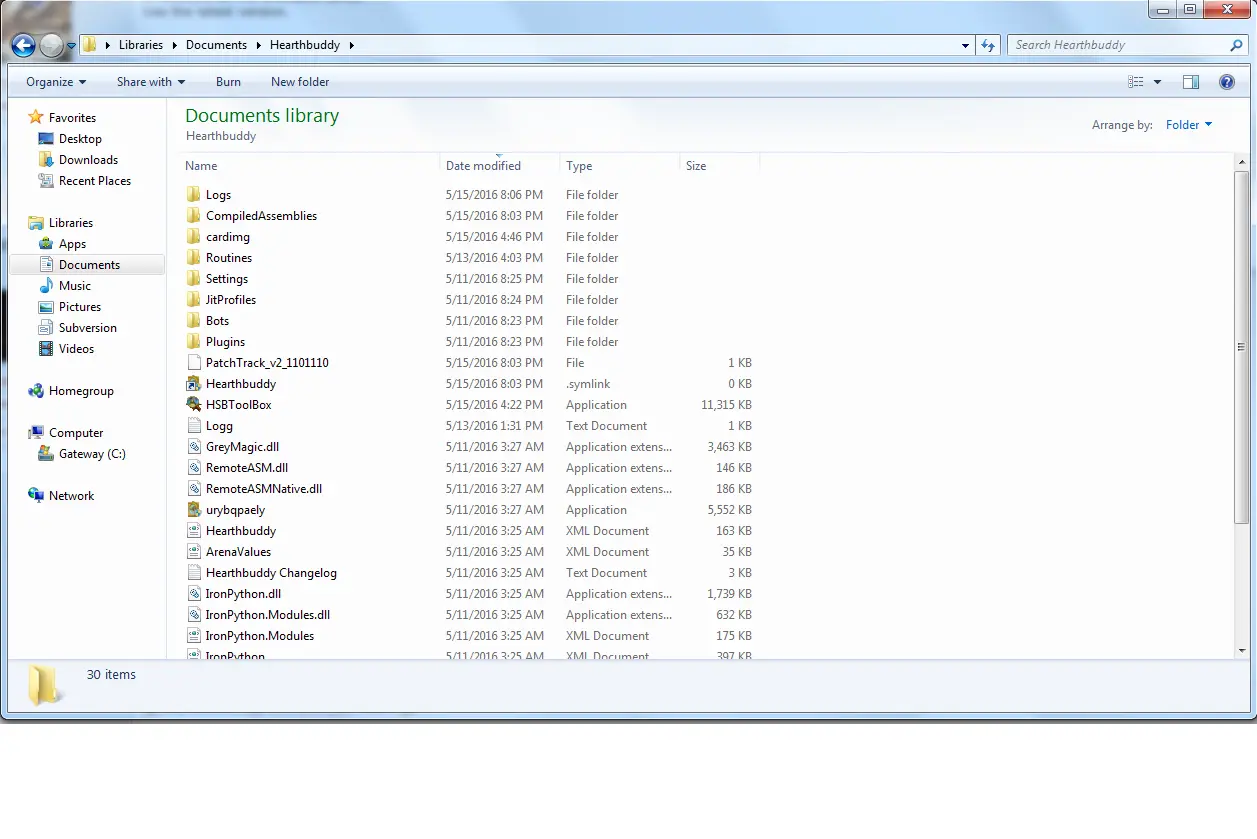Select the CompiledAssemblies folder icon
1257x839 pixels.
tap(194, 215)
